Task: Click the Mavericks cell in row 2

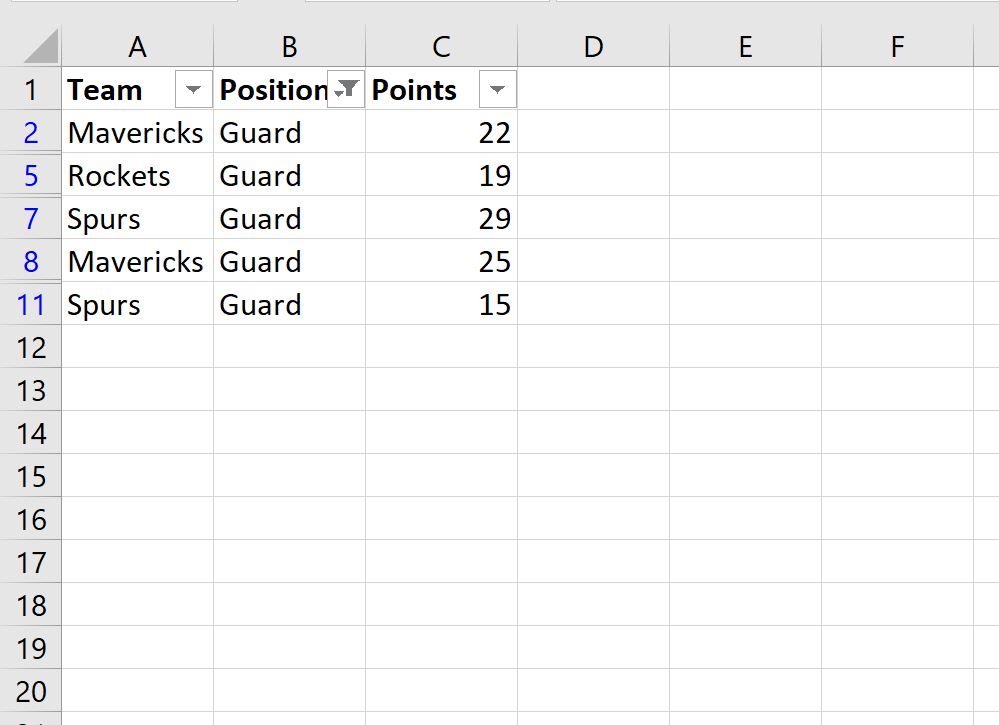Action: [x=138, y=133]
